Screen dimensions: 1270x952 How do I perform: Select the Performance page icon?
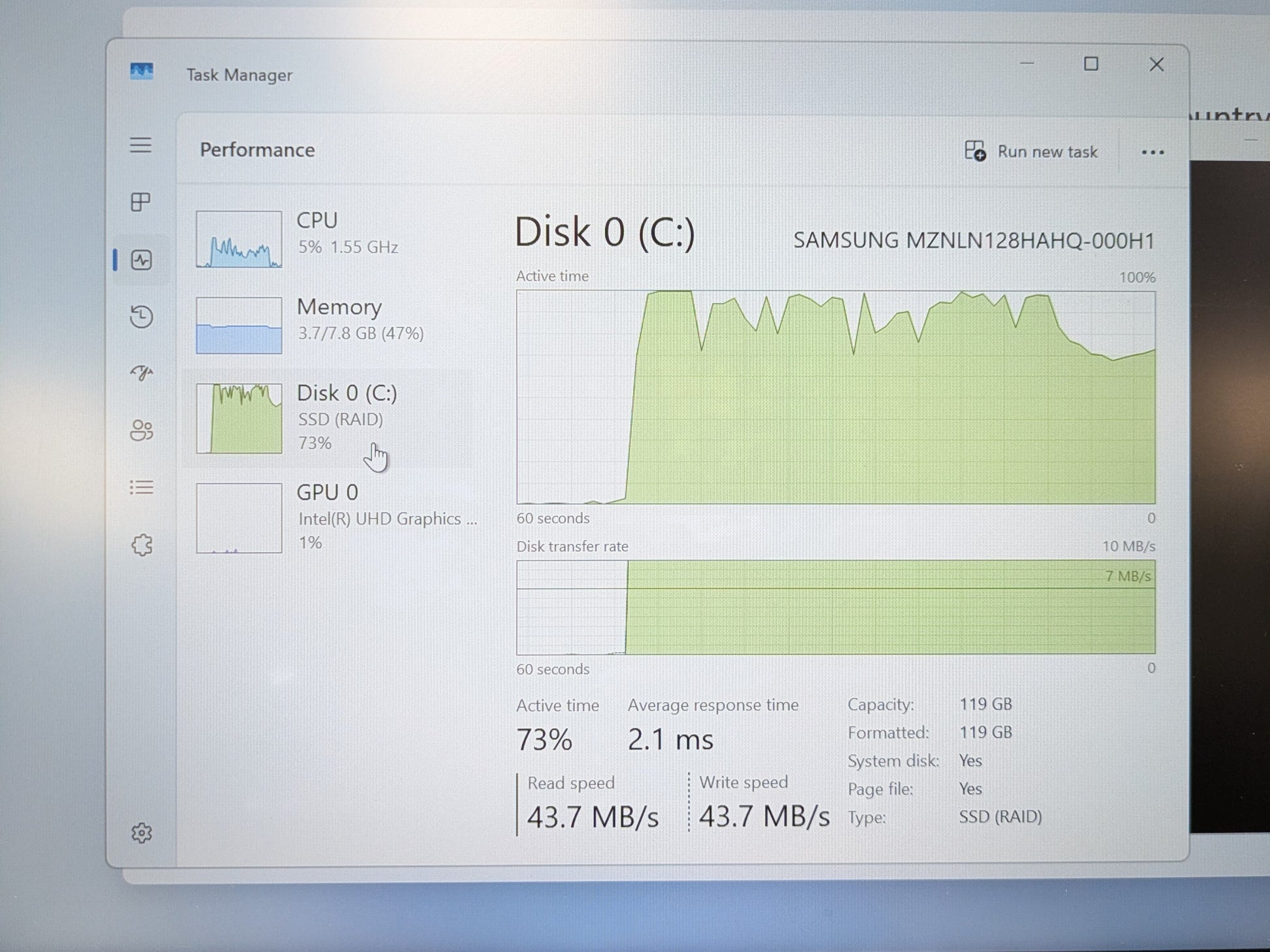point(142,260)
